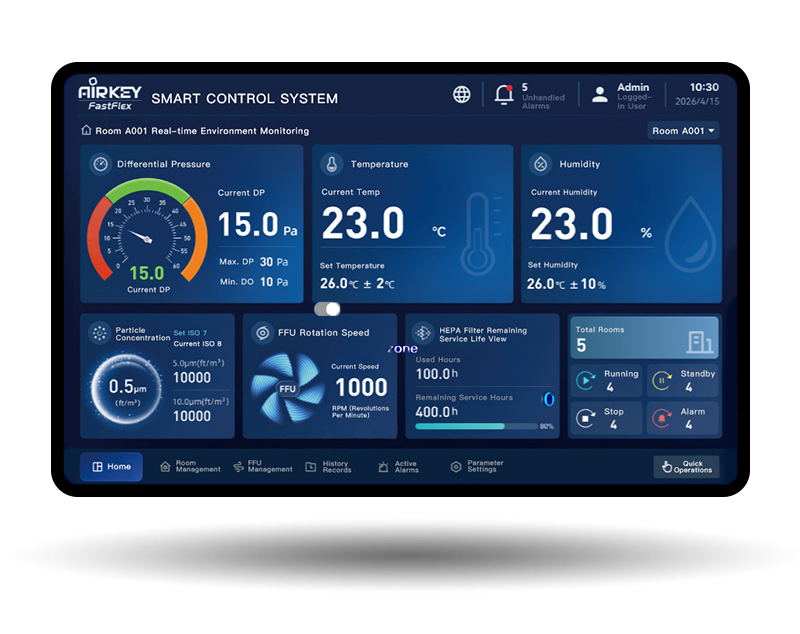Open the alarm bell notifications

tap(504, 94)
